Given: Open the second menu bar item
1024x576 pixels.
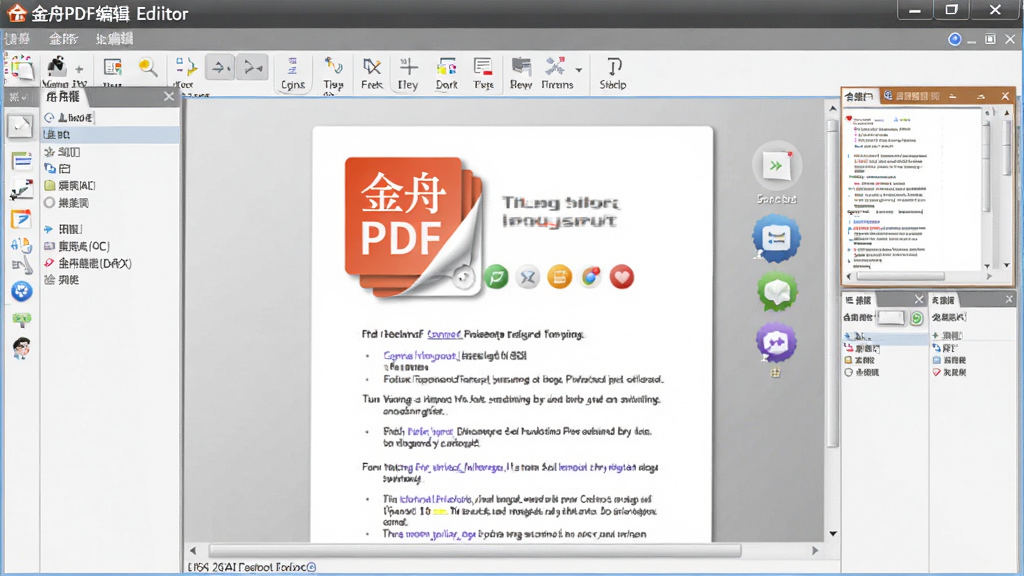Looking at the screenshot, I should pyautogui.click(x=63, y=39).
